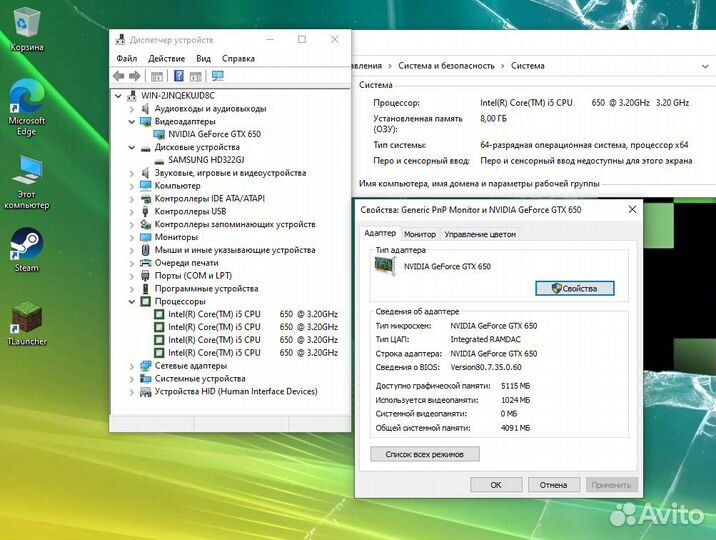Select the Адаптер tab
This screenshot has height=540, width=716.
[380, 233]
